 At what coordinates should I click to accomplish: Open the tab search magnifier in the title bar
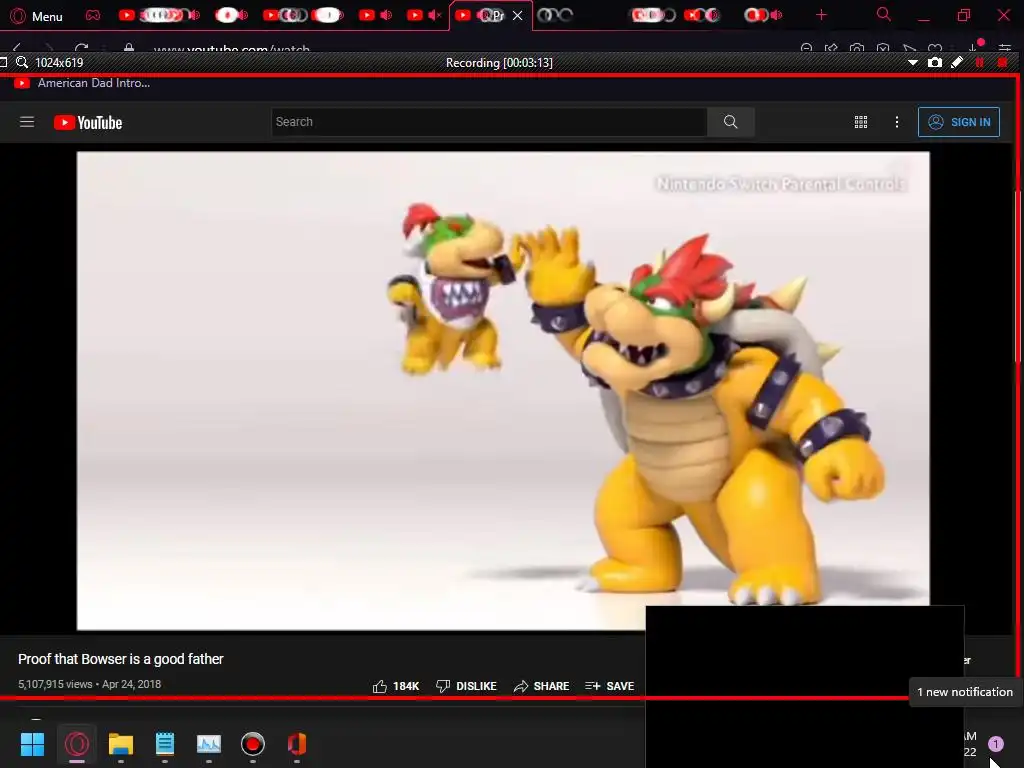883,14
